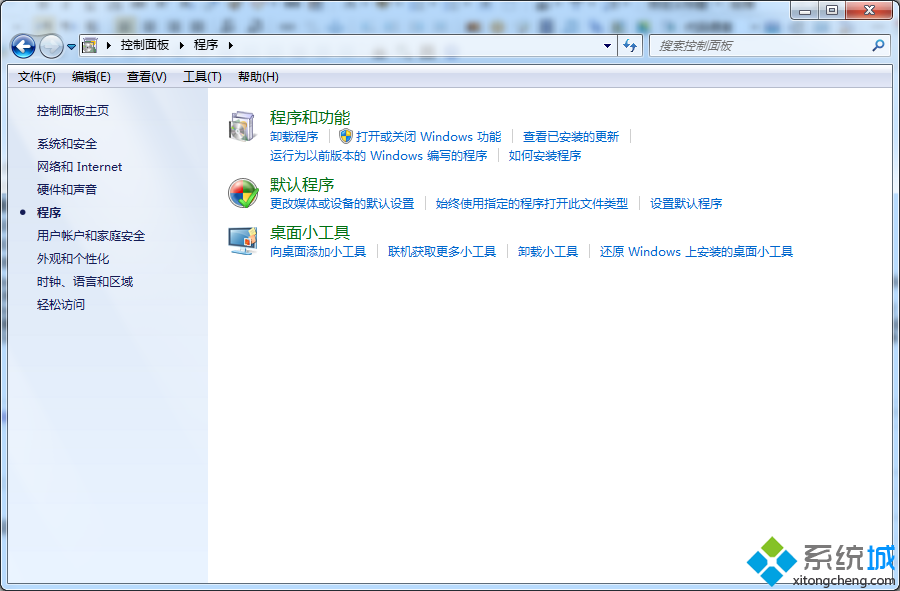
Task: Click the Control Panel icon in address bar
Action: pyautogui.click(x=90, y=45)
